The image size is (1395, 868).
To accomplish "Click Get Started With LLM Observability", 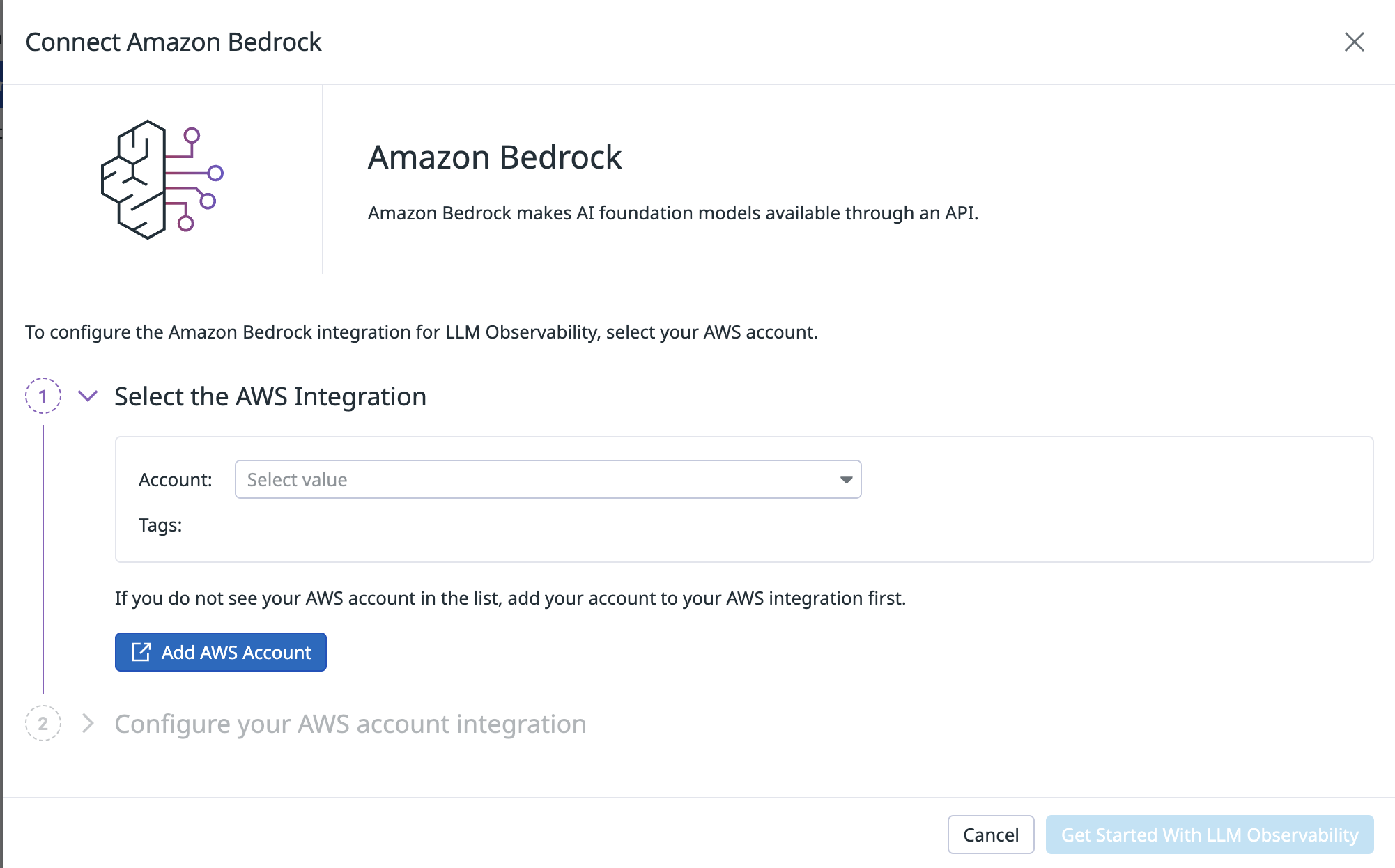I will 1209,835.
